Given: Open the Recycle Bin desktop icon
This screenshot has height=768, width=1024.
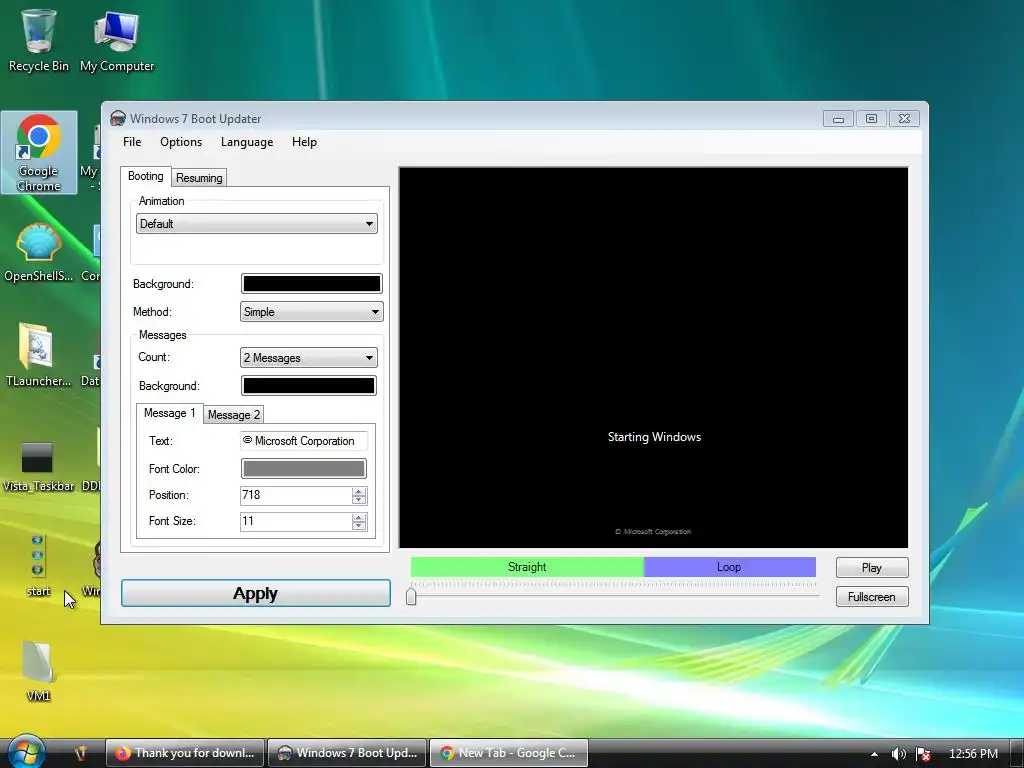Looking at the screenshot, I should click(39, 39).
